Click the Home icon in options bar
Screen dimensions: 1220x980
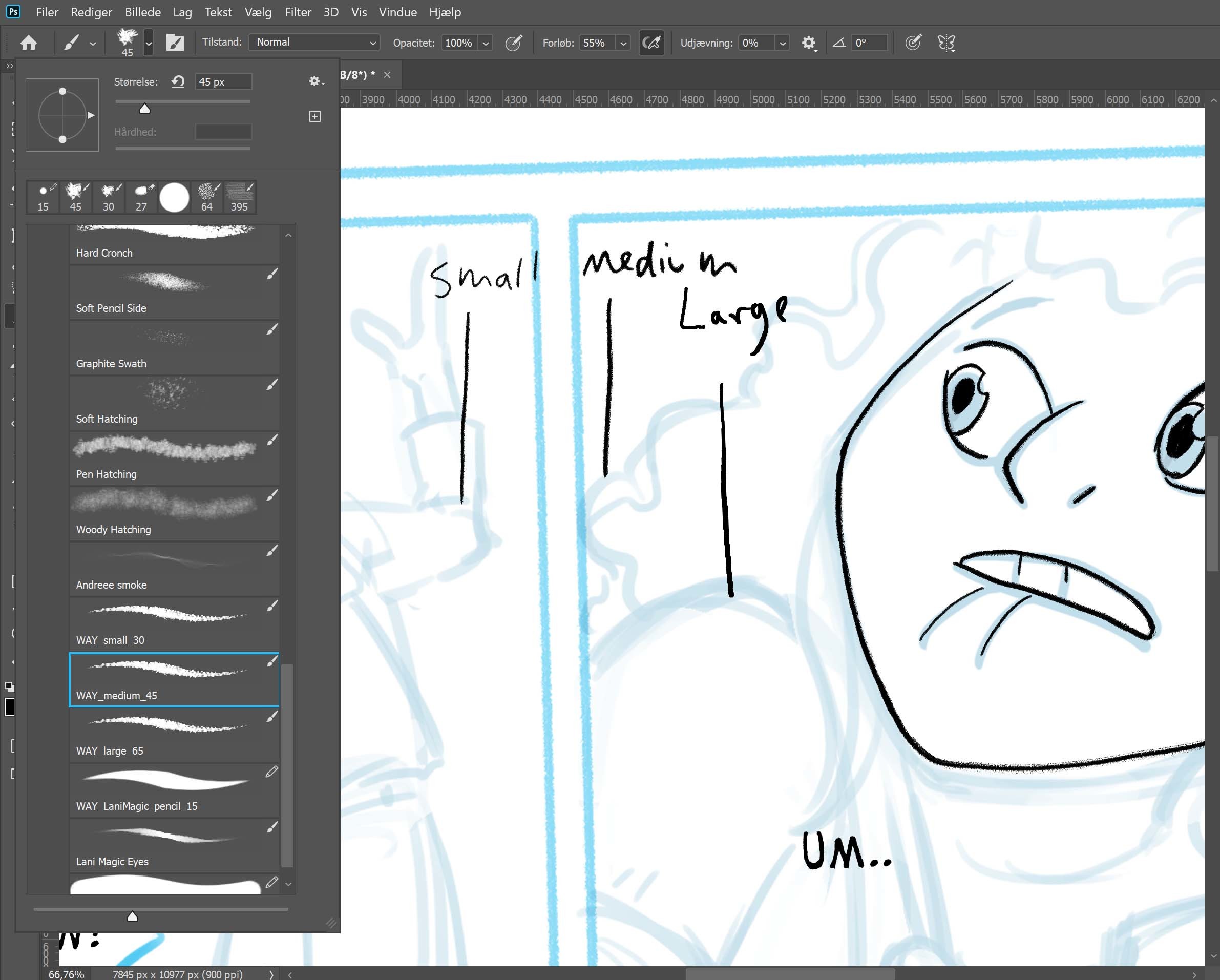28,43
